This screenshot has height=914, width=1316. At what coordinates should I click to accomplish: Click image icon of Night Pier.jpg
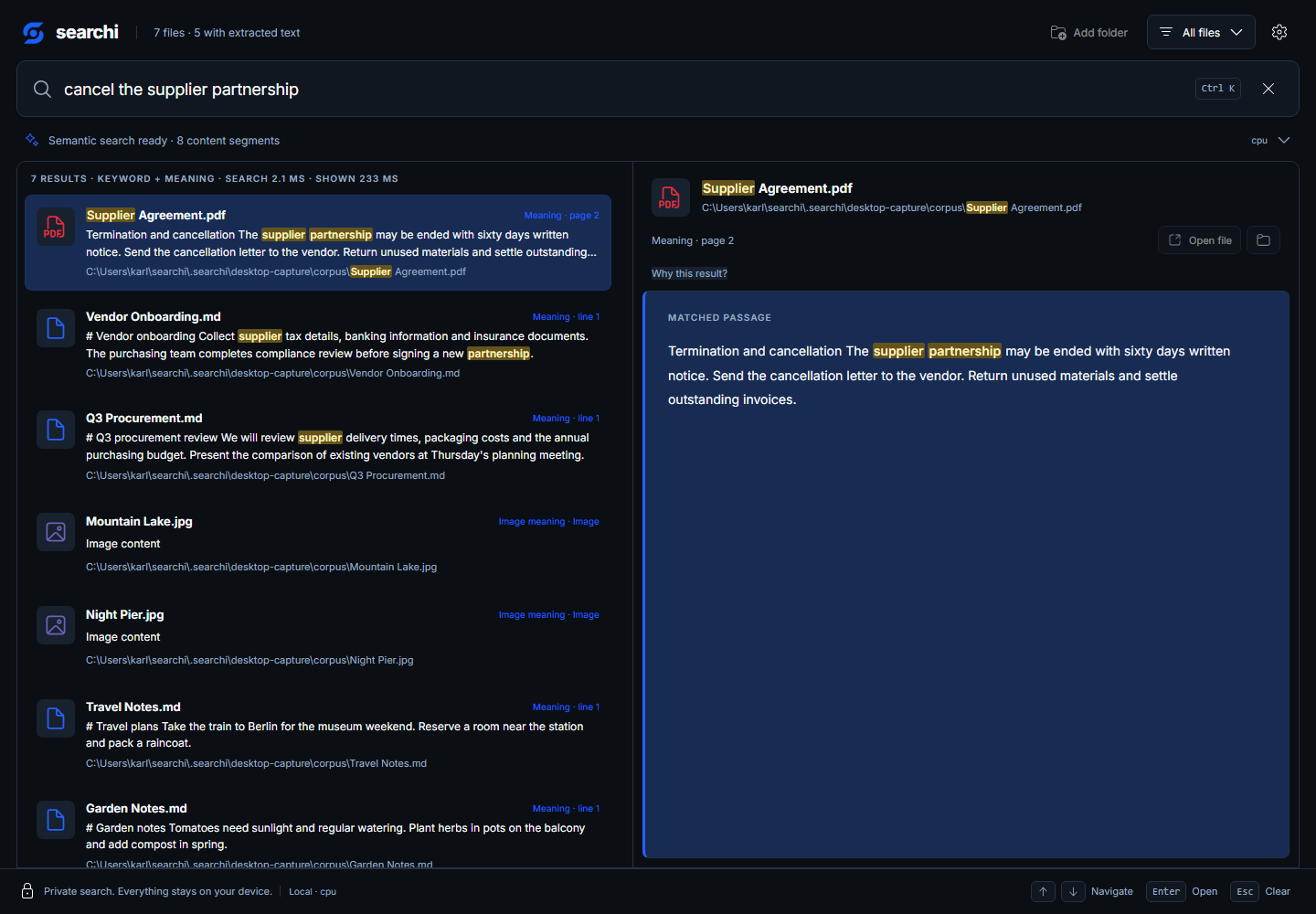coord(55,625)
